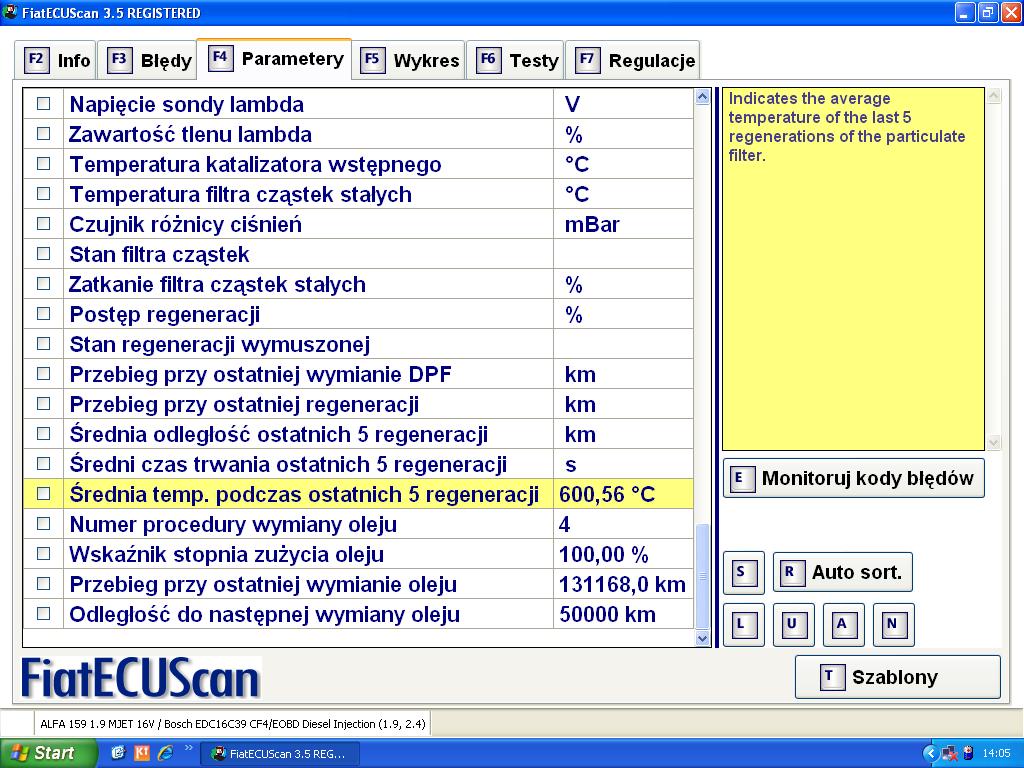
Task: Select the 50000 km value
Action: click(x=623, y=615)
